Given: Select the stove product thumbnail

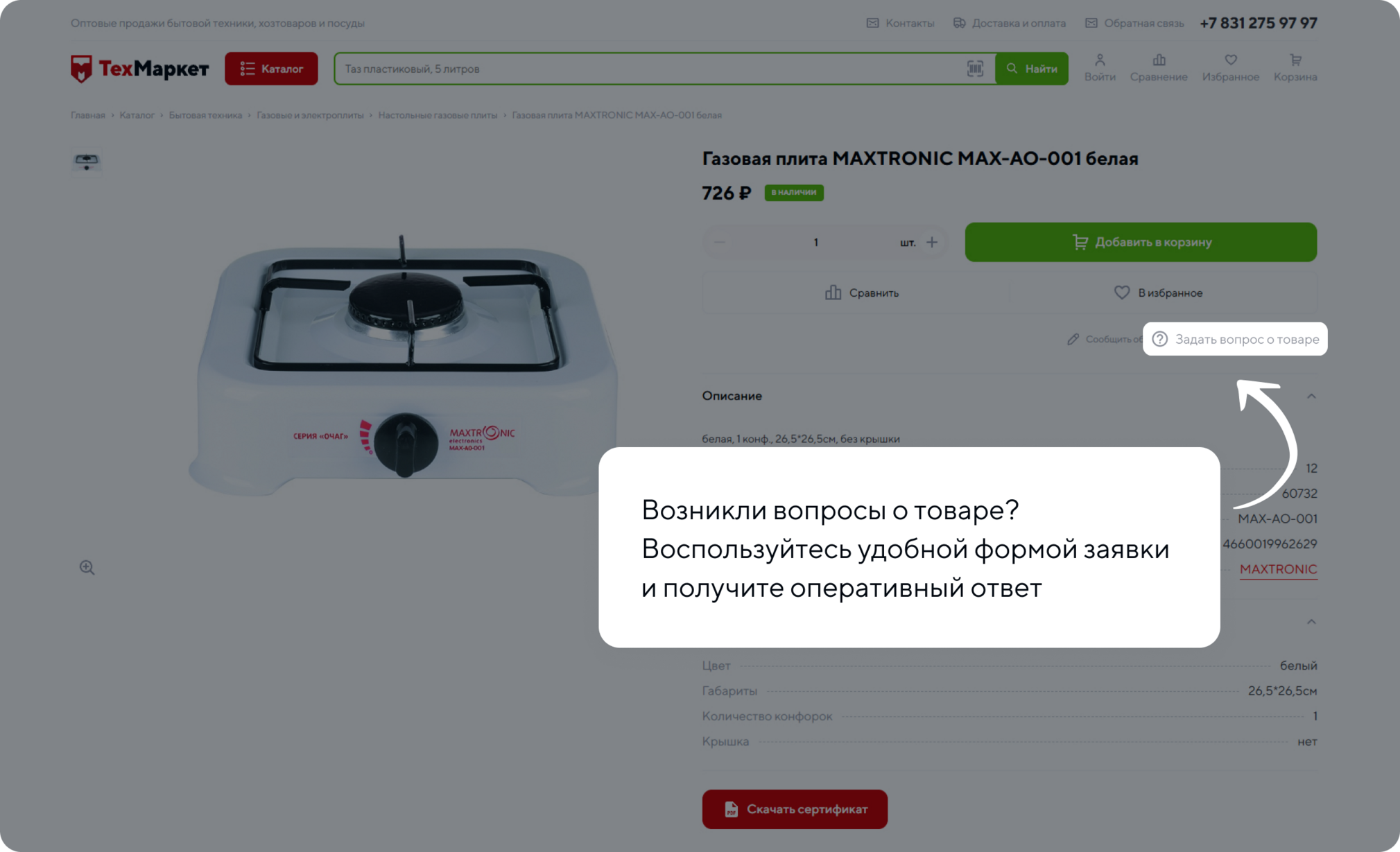Looking at the screenshot, I should click(x=87, y=162).
